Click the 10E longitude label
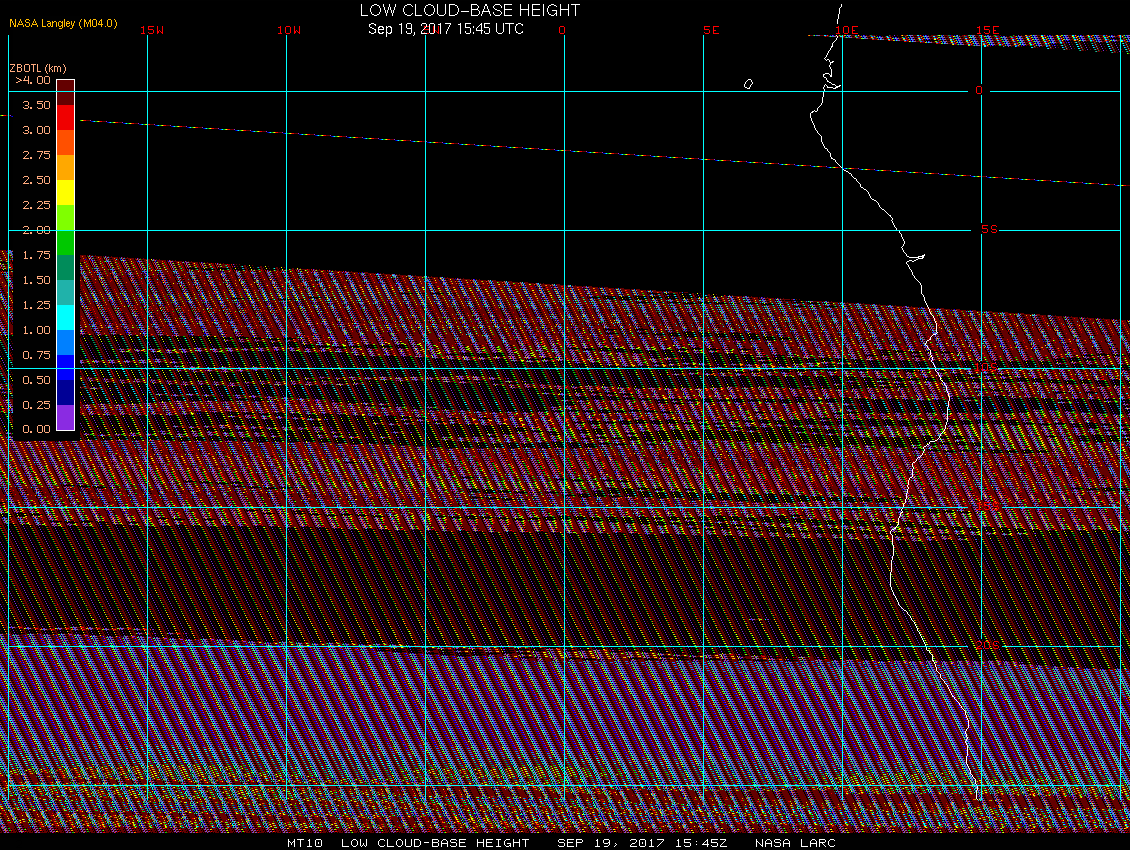 click(847, 31)
